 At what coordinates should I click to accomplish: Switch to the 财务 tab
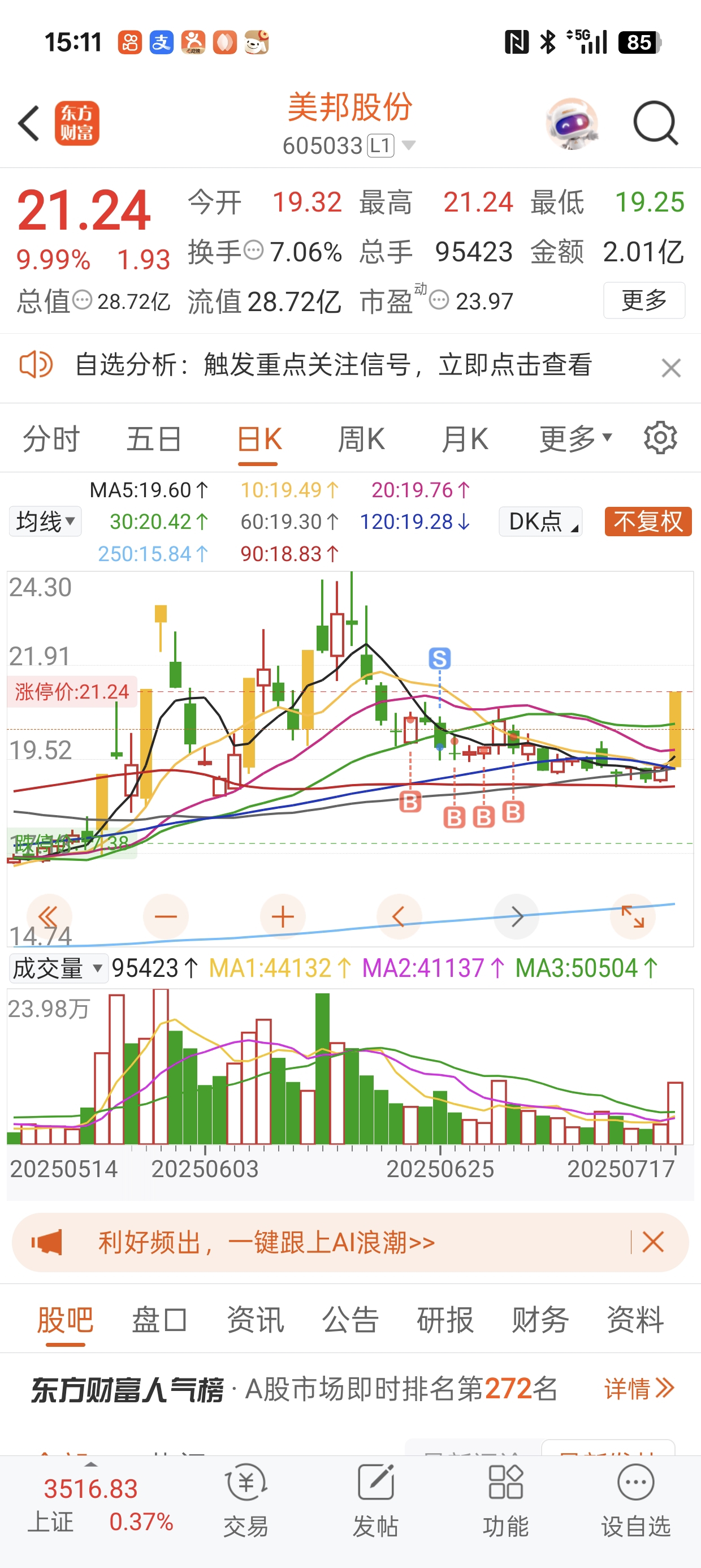pyautogui.click(x=540, y=1320)
